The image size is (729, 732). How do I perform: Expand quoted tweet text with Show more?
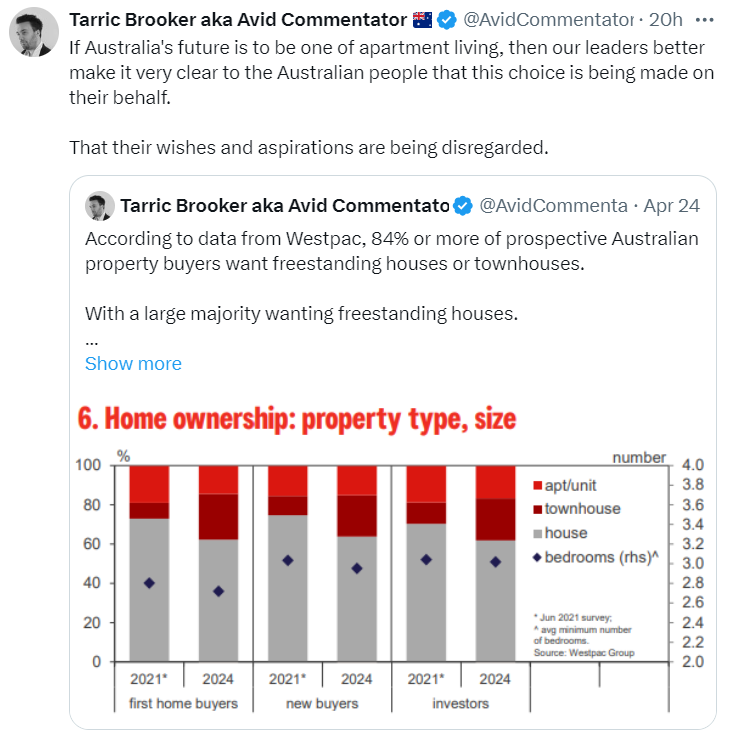[x=133, y=364]
